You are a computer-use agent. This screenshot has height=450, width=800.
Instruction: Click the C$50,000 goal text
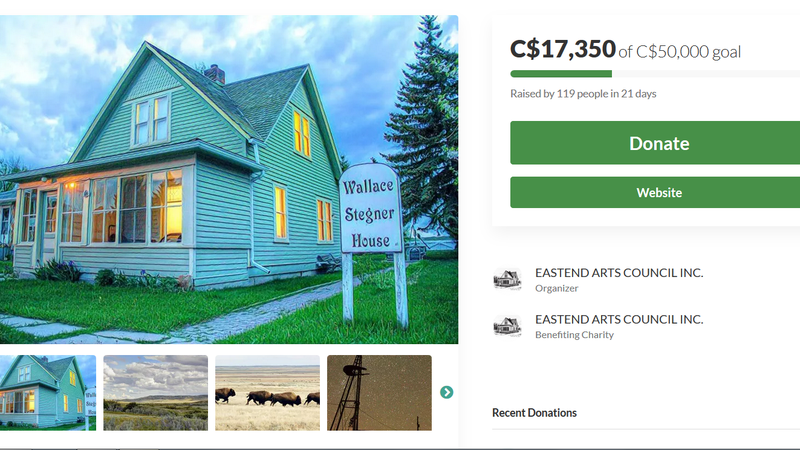688,52
